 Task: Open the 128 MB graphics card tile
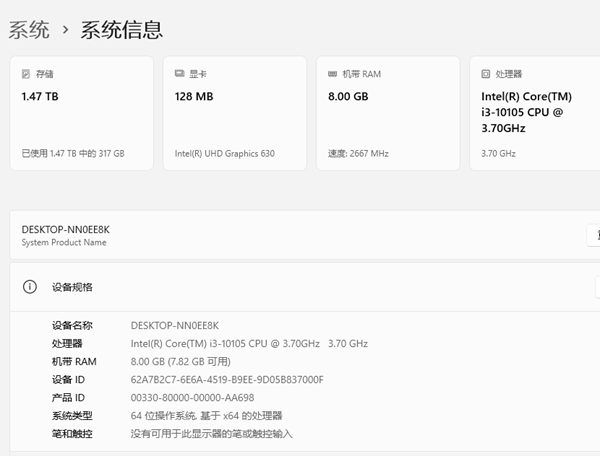(x=235, y=113)
